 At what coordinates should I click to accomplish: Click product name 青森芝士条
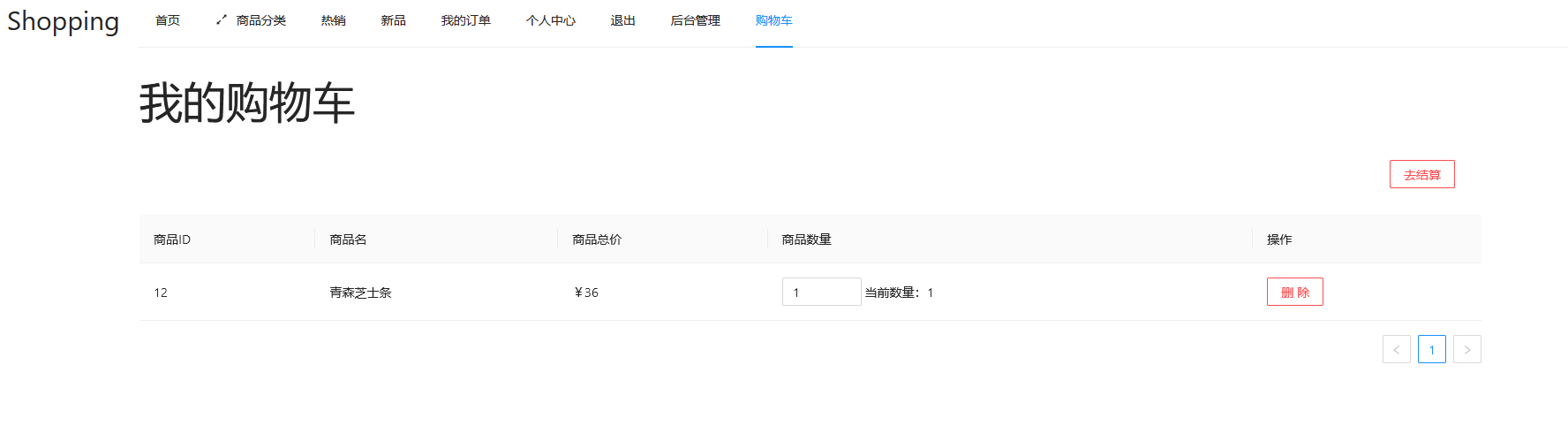[360, 293]
